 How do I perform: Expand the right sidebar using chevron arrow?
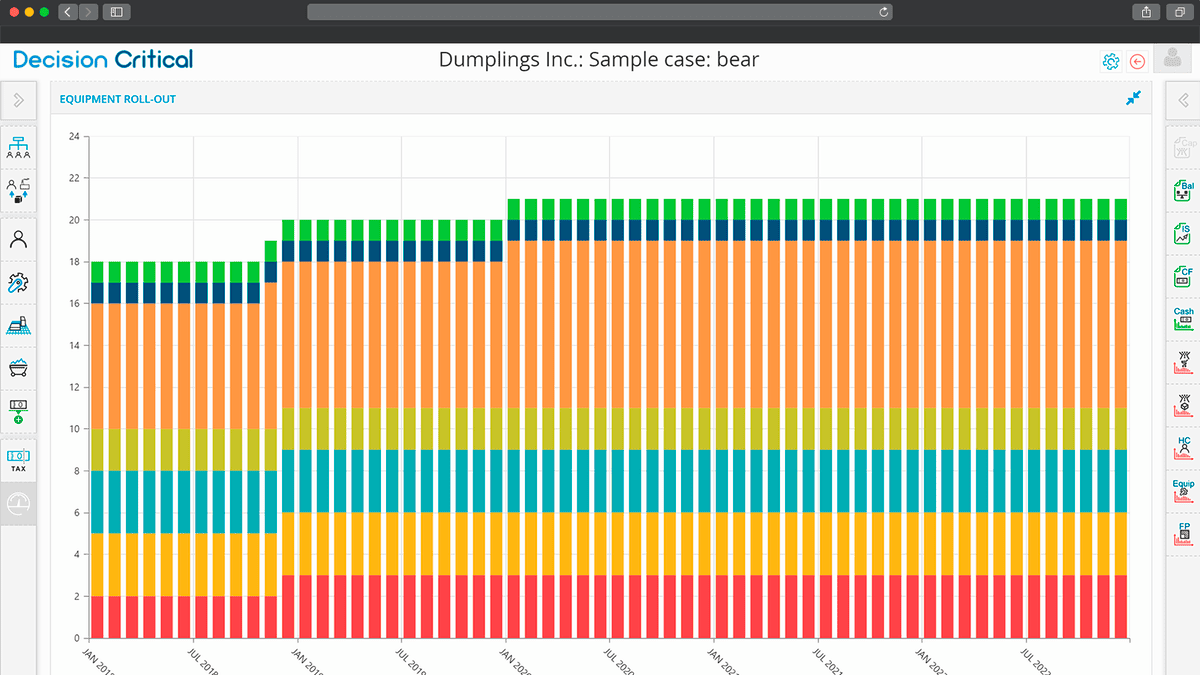pos(1183,100)
